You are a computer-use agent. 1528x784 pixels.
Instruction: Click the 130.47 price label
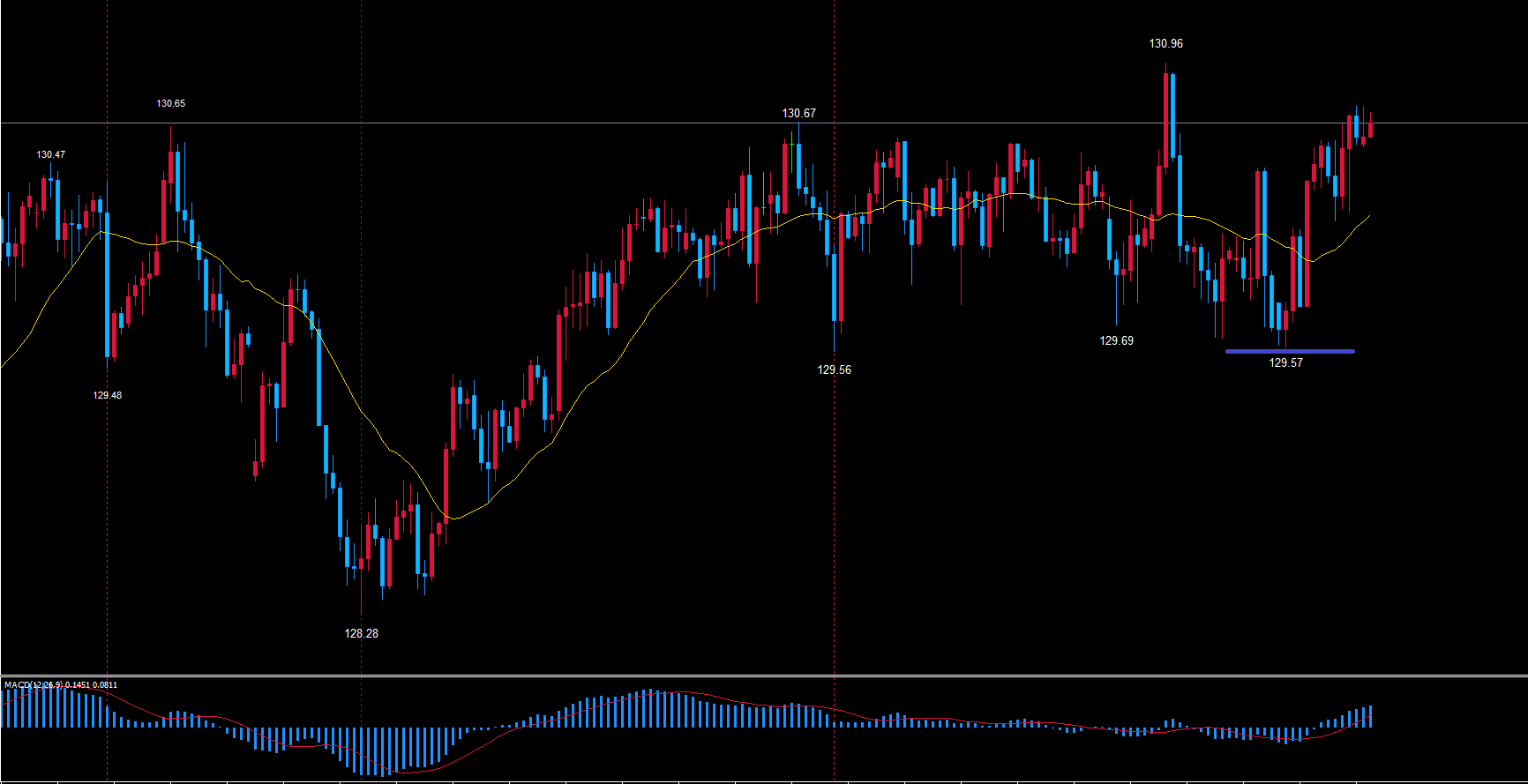(x=50, y=154)
